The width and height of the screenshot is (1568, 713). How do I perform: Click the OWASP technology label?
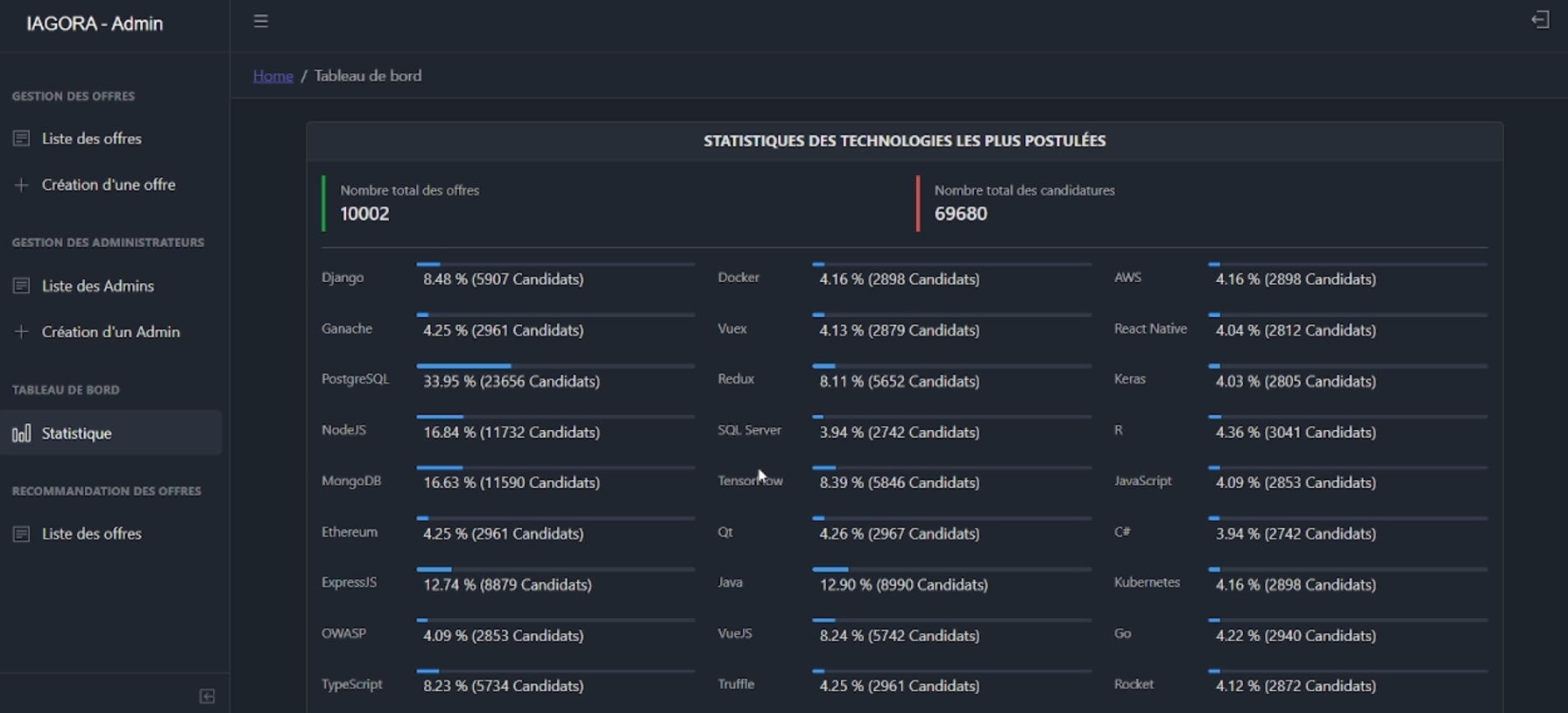344,633
